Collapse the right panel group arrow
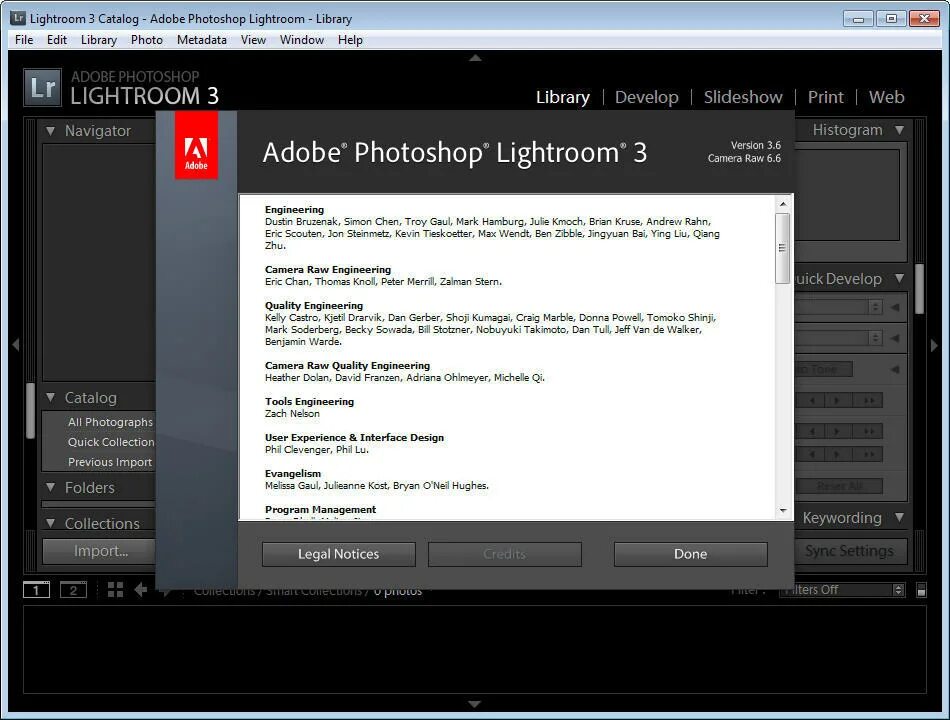 click(934, 345)
